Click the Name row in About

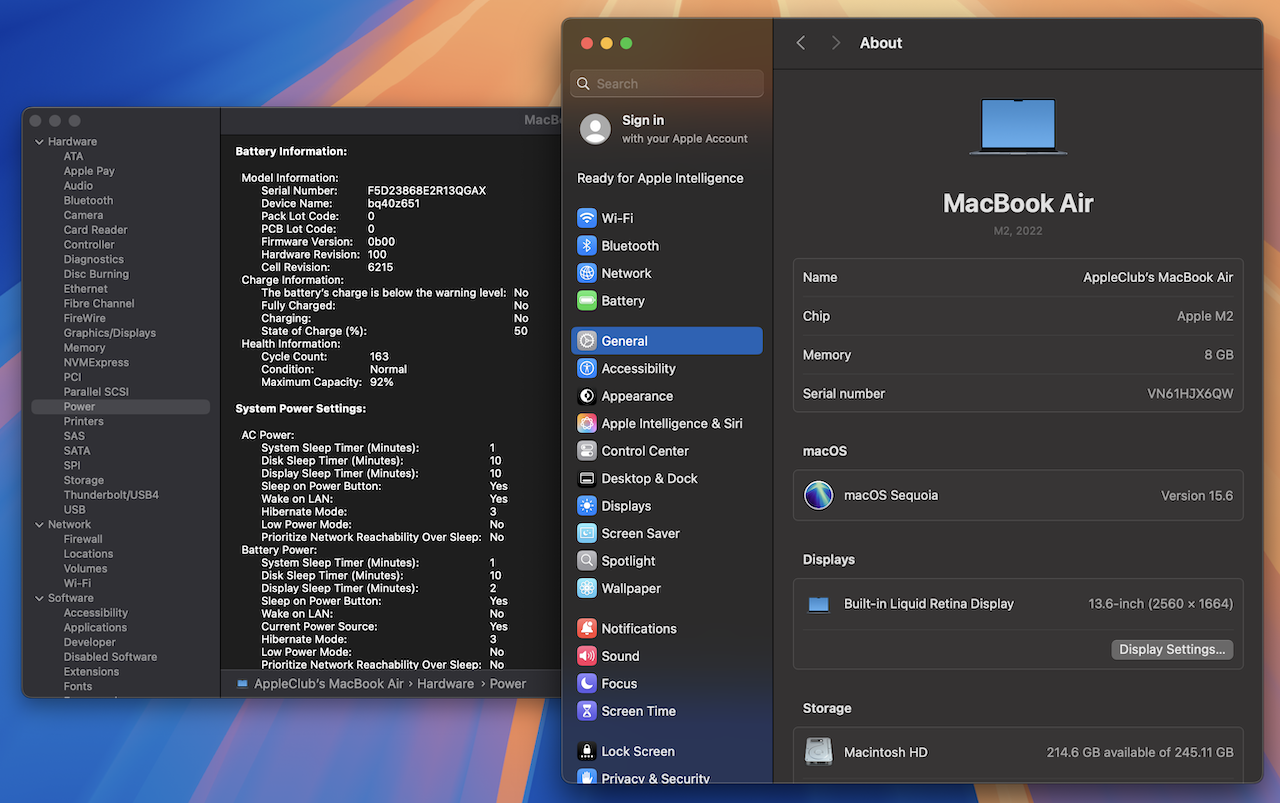point(1018,278)
